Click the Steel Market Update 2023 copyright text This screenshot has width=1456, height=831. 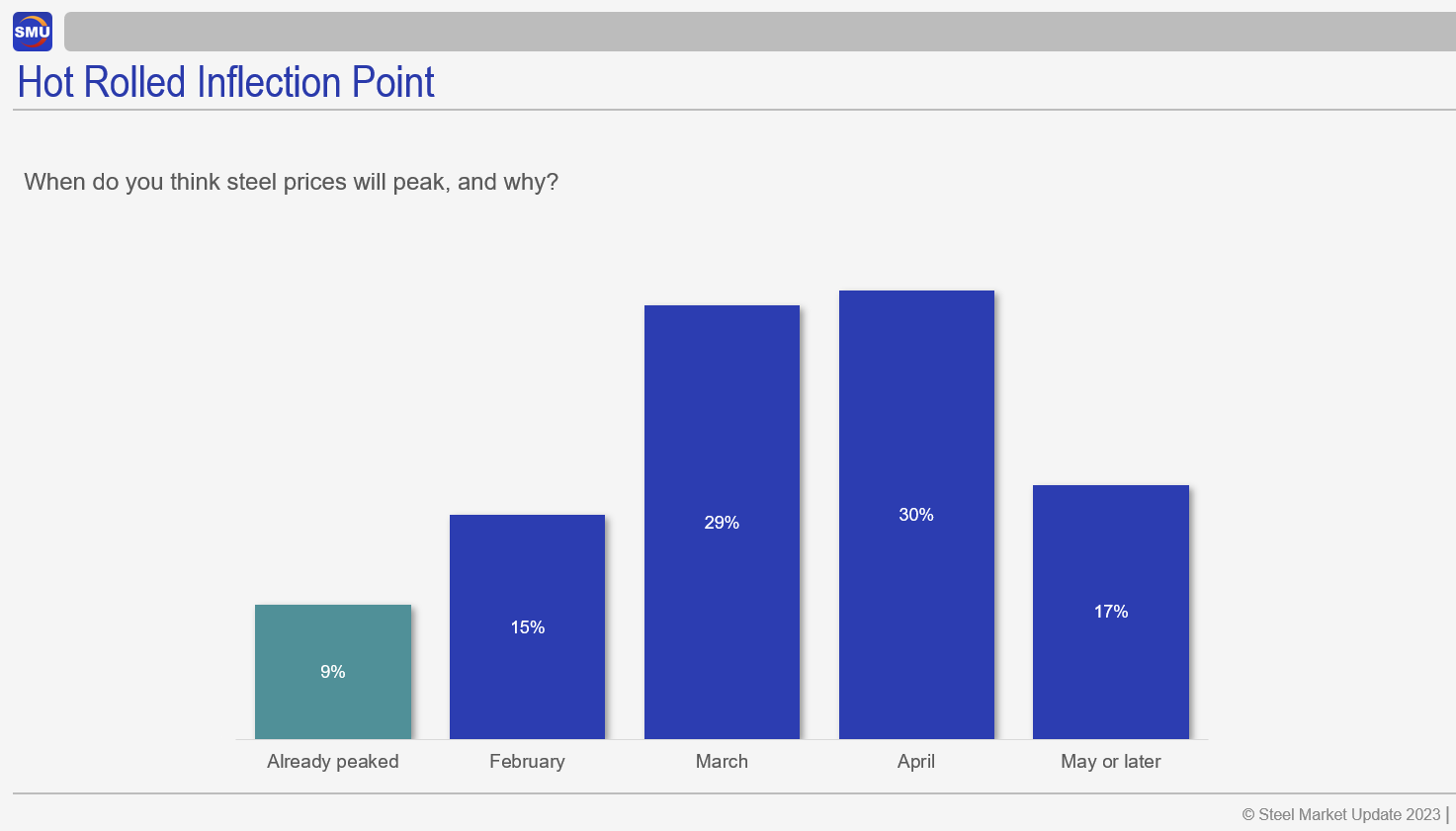point(1341,814)
